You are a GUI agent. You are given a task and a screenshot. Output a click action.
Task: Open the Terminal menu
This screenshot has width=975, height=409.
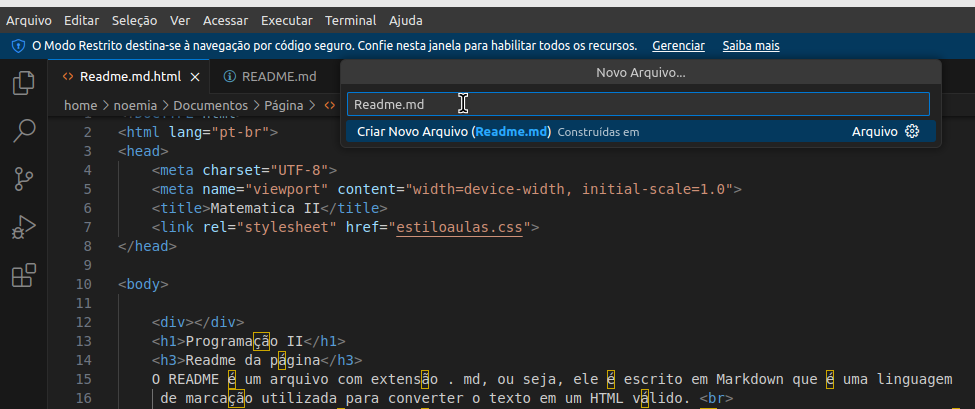click(x=351, y=21)
